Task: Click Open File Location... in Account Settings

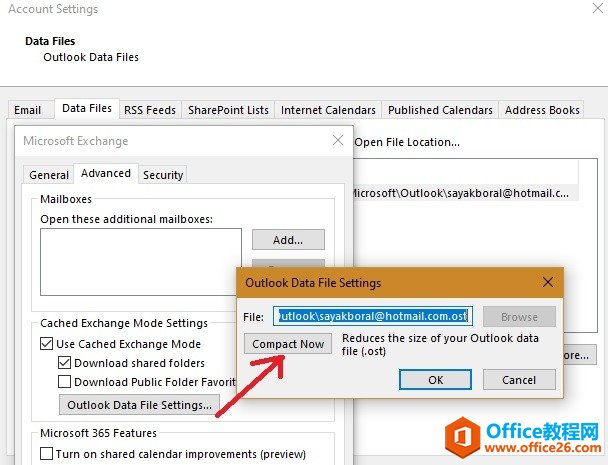Action: click(x=407, y=142)
